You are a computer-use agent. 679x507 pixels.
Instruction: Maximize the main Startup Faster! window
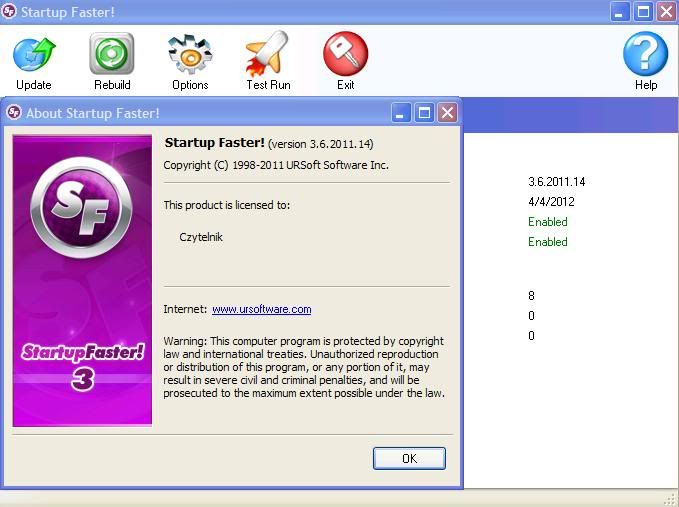(643, 12)
